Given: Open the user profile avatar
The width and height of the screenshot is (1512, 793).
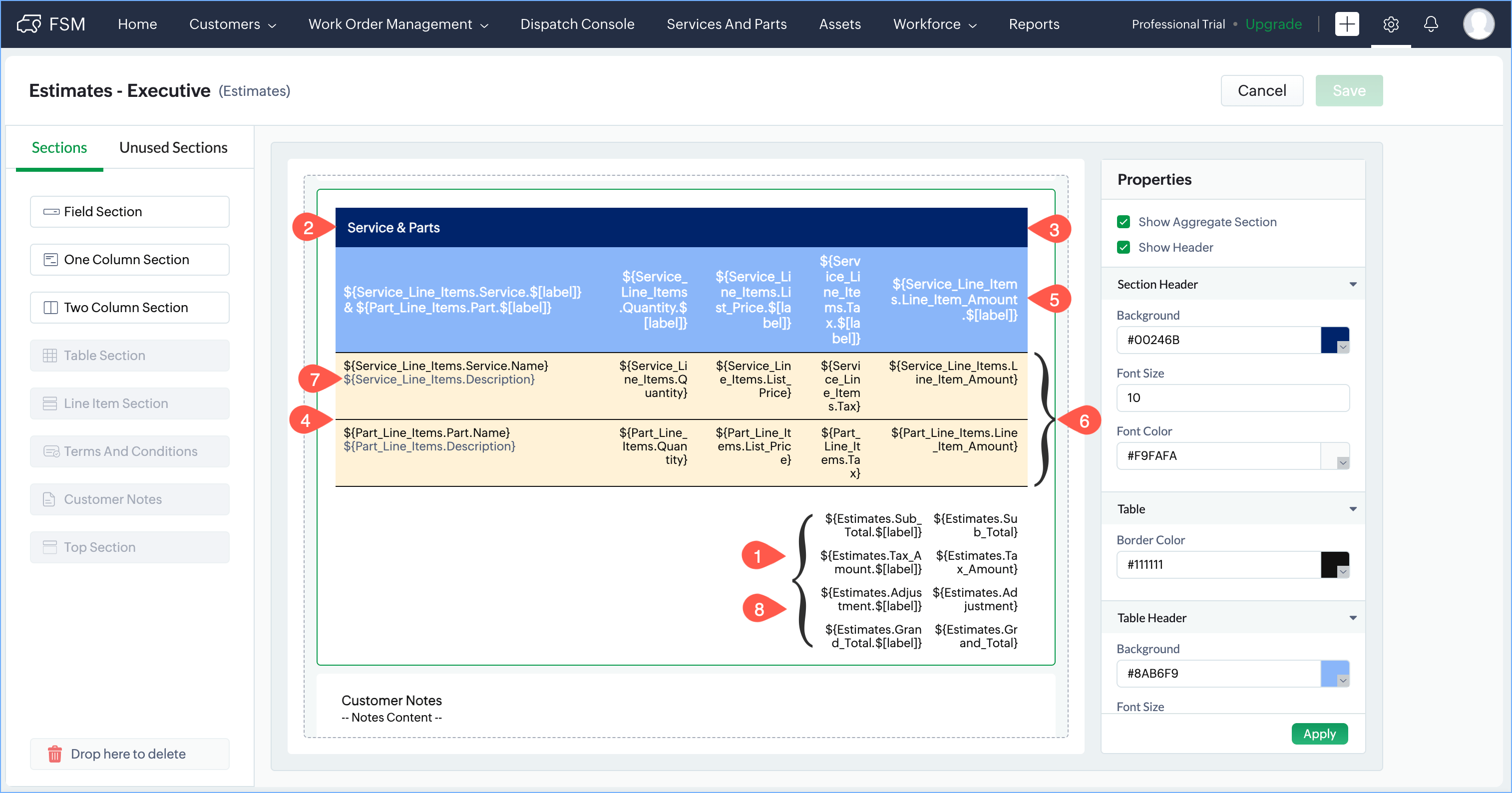Looking at the screenshot, I should [x=1478, y=24].
